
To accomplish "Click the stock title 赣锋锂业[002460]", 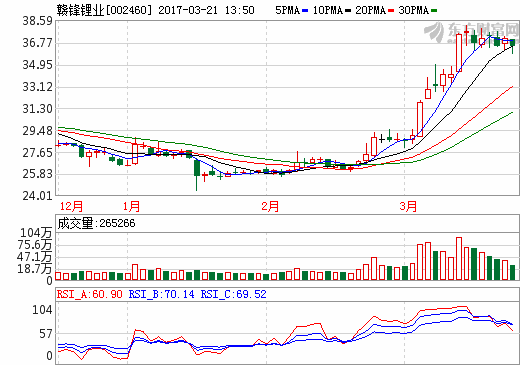I will click(x=104, y=10).
